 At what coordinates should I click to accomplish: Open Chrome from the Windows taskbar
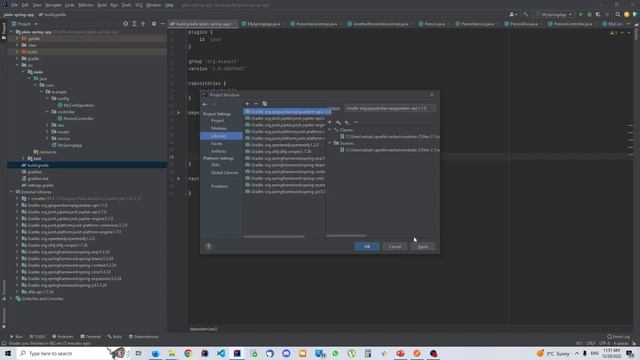188,353
